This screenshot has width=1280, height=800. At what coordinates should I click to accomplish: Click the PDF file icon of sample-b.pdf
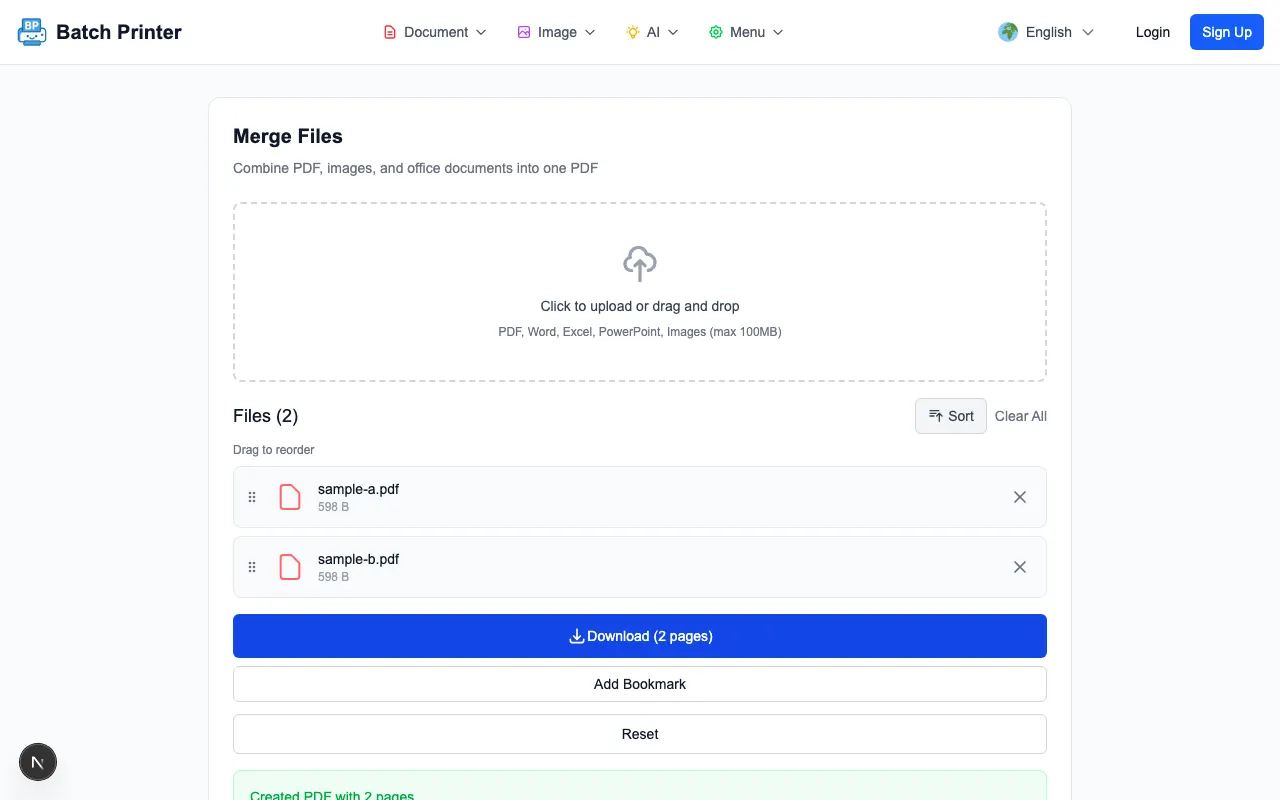coord(290,567)
